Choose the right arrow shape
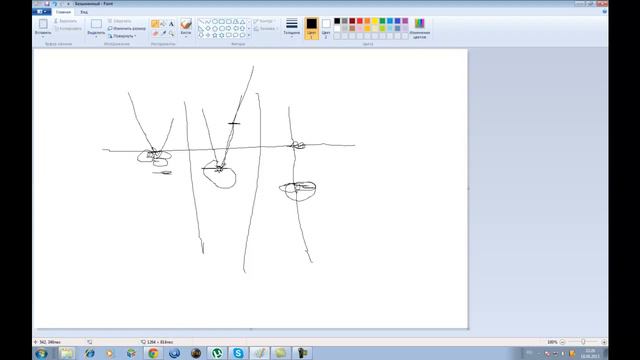 click(229, 29)
